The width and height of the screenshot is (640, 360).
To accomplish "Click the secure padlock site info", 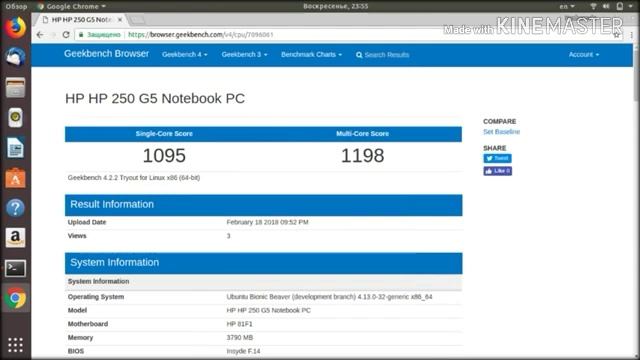I will tap(81, 35).
